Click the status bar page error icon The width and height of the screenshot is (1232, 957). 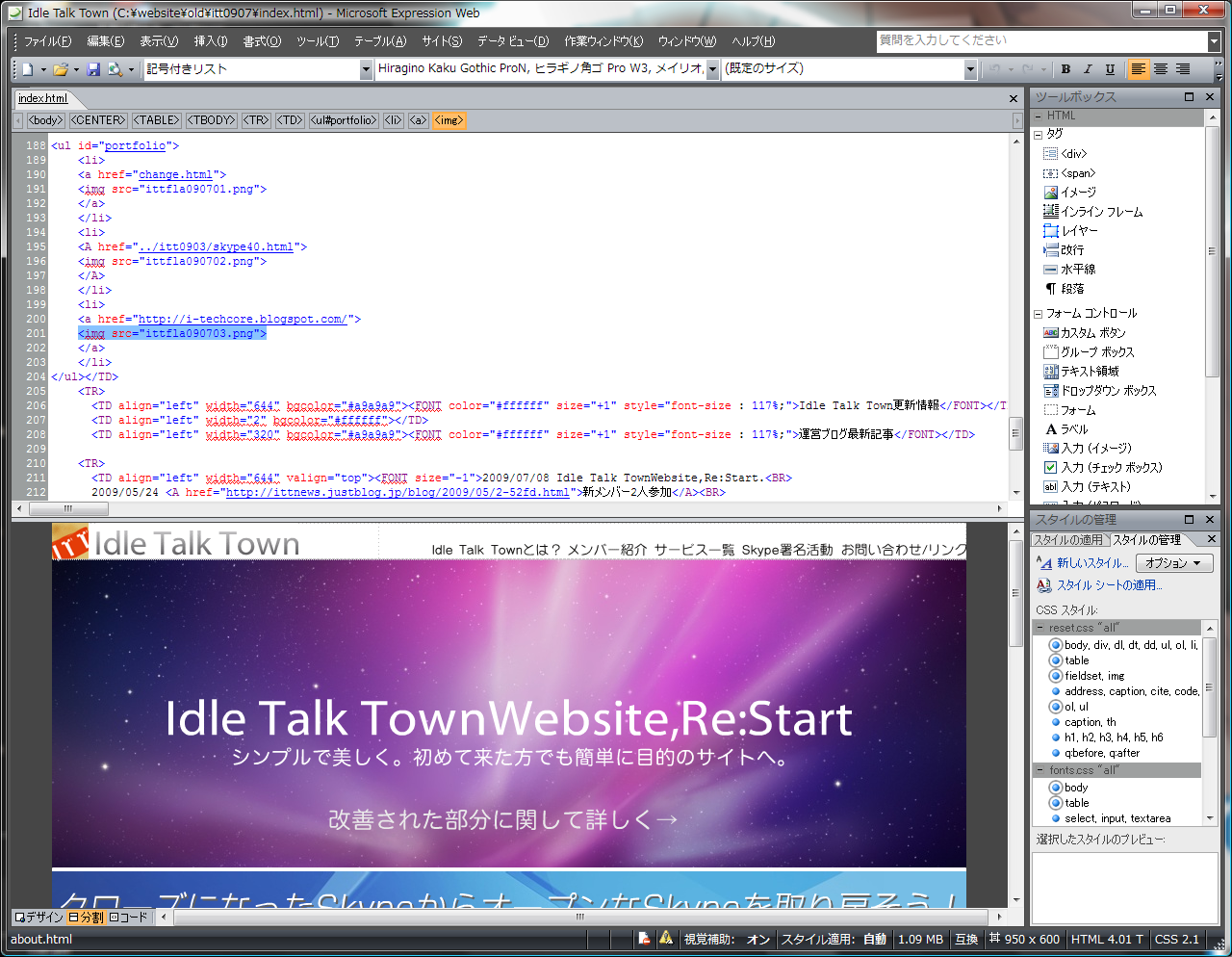click(x=644, y=939)
